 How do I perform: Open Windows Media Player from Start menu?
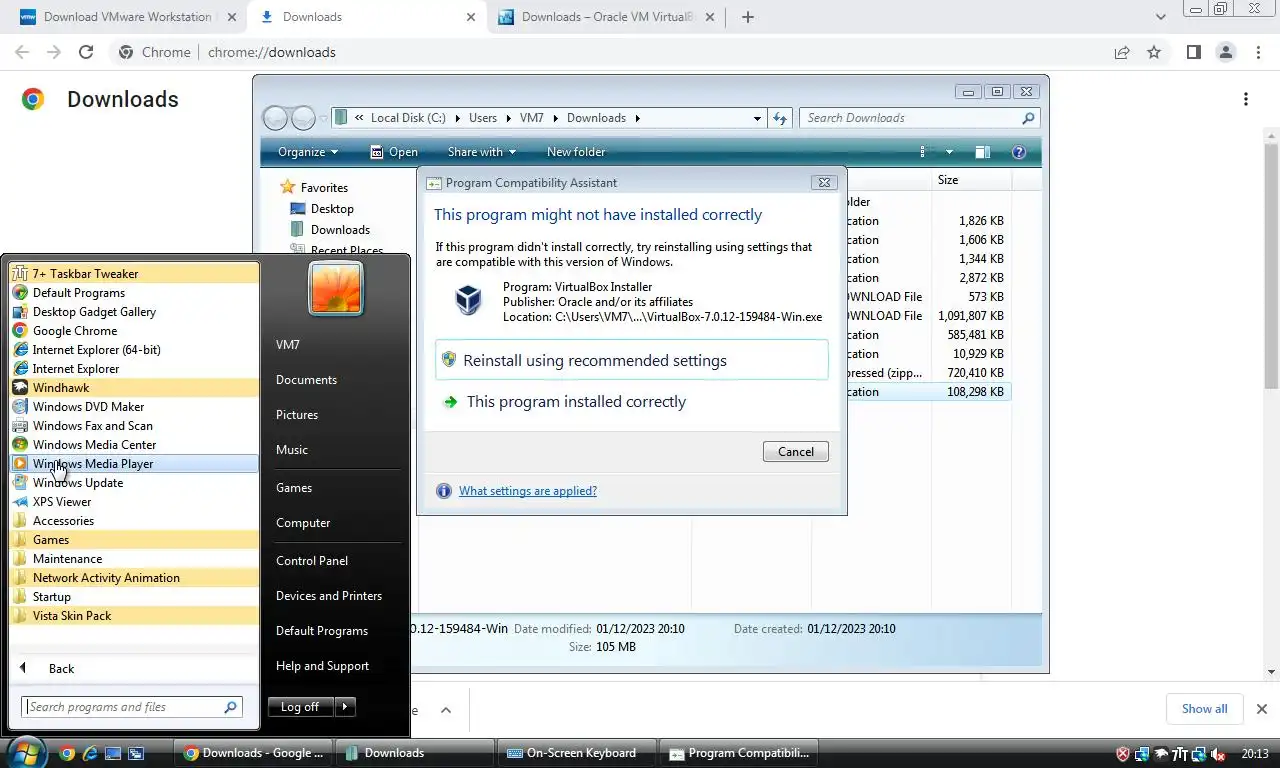[134, 463]
